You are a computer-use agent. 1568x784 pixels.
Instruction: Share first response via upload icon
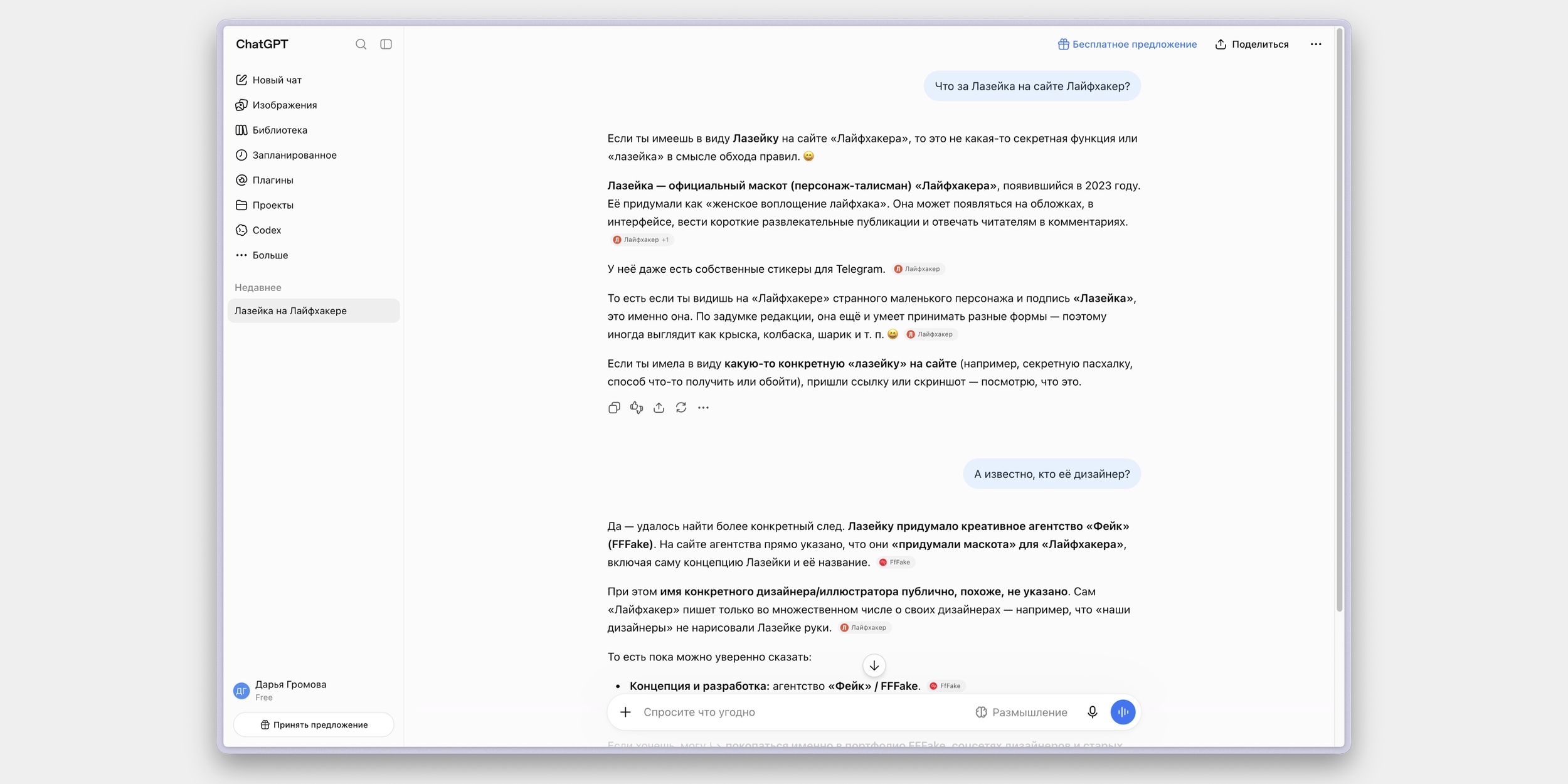tap(659, 408)
